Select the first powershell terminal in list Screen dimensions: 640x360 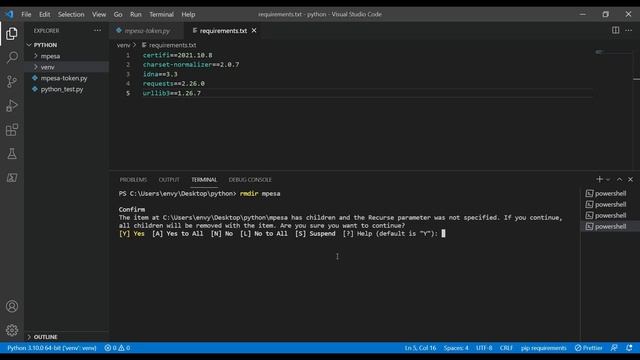pyautogui.click(x=609, y=193)
